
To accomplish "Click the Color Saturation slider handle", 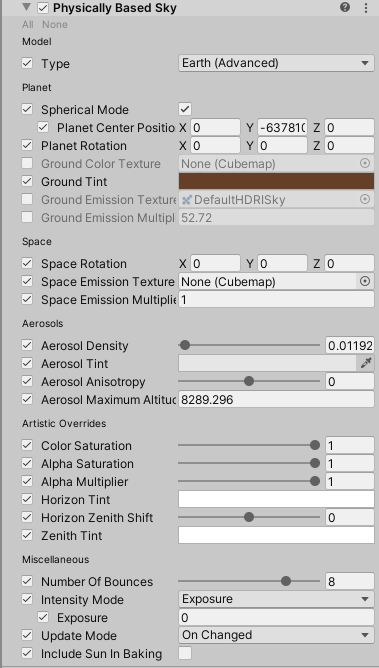I will (315, 445).
